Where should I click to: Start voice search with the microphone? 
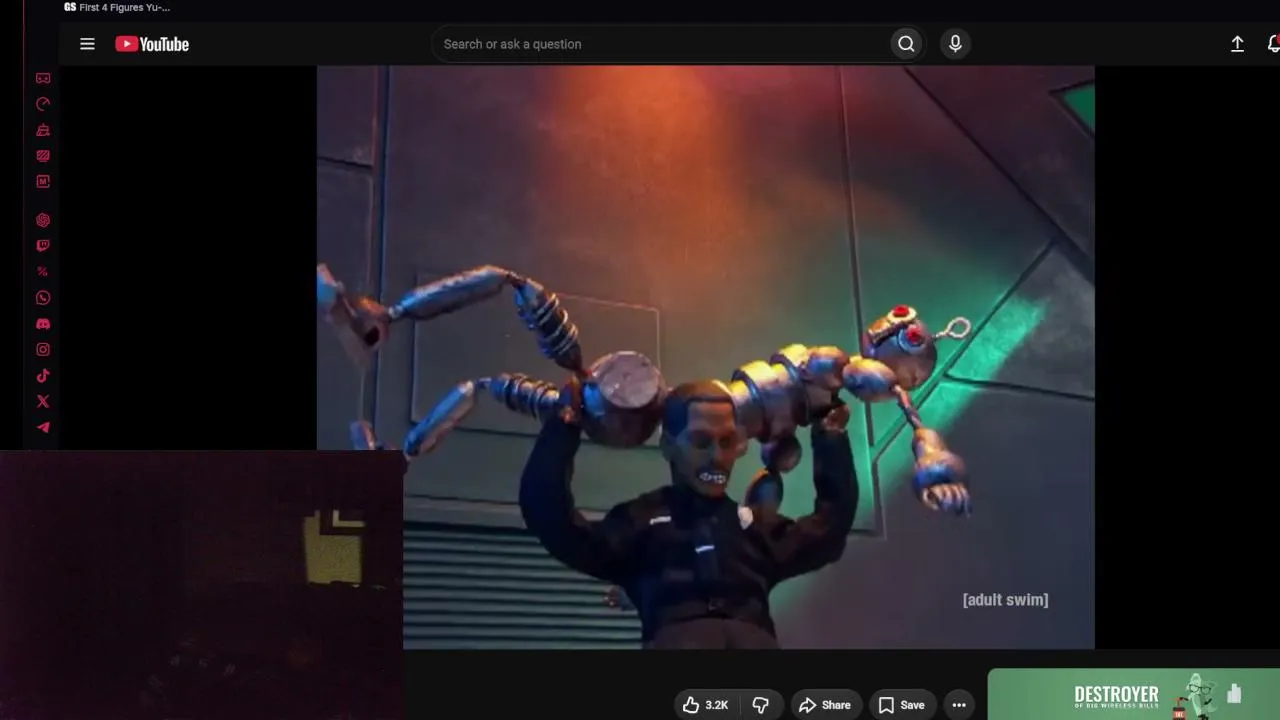[x=955, y=44]
